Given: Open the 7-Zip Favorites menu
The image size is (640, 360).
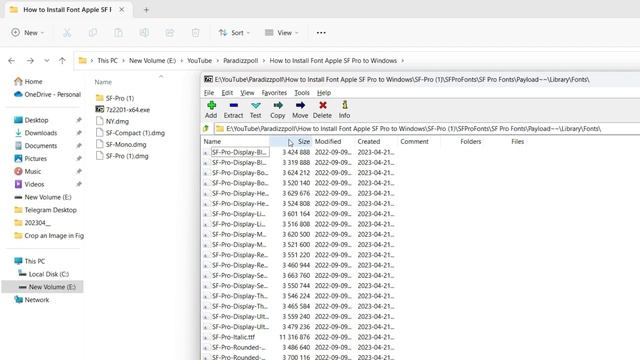Looking at the screenshot, I should [x=274, y=93].
